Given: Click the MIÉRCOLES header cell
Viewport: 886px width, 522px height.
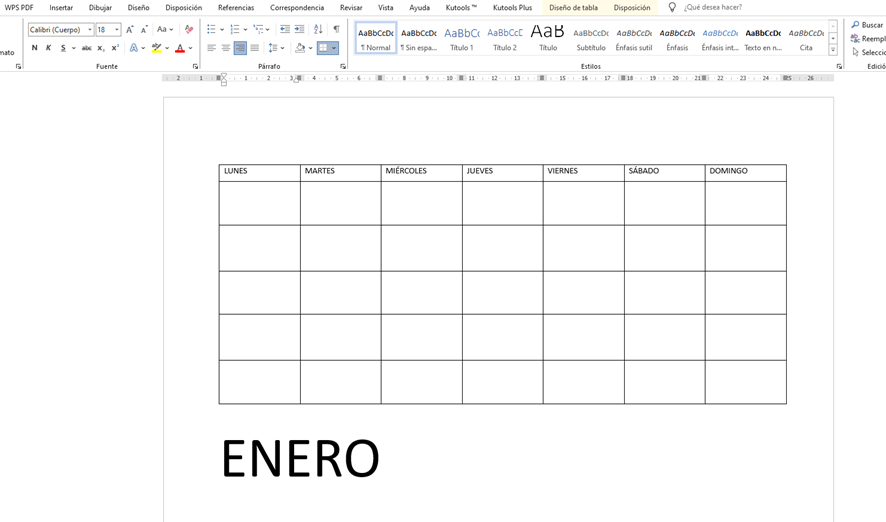Looking at the screenshot, I should tap(422, 172).
